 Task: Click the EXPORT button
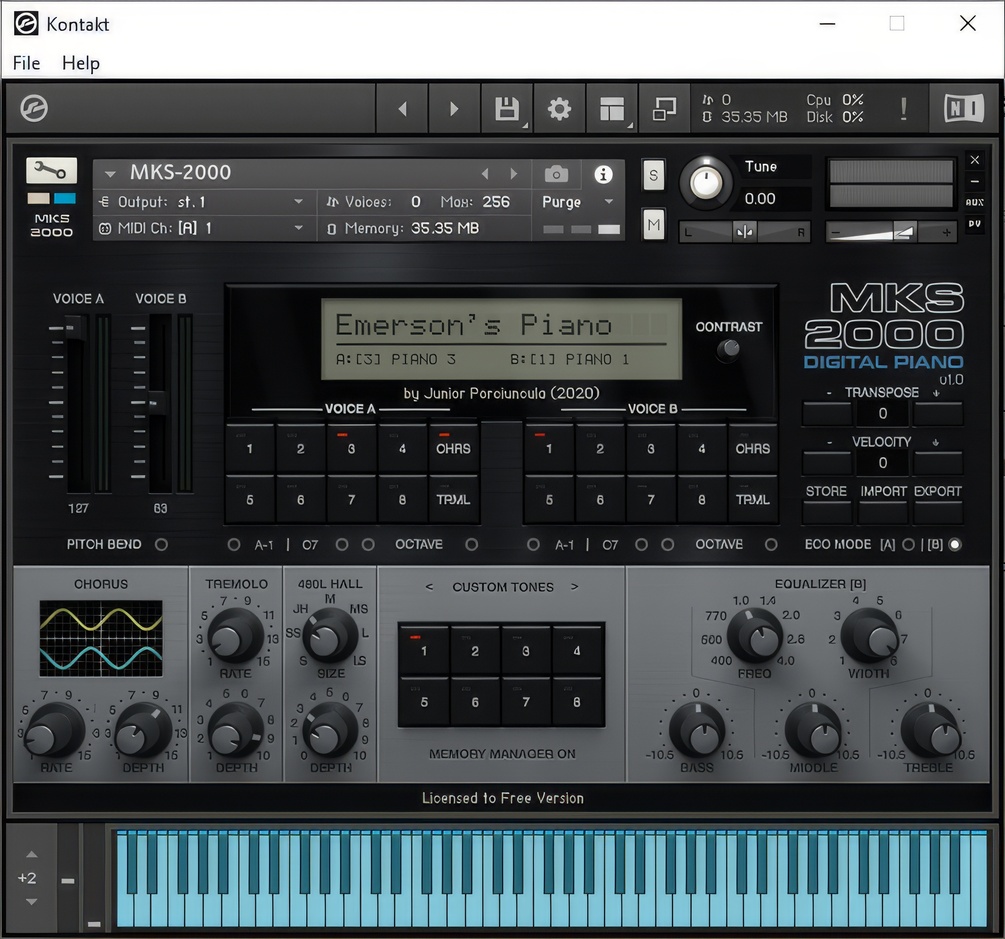pyautogui.click(x=938, y=512)
